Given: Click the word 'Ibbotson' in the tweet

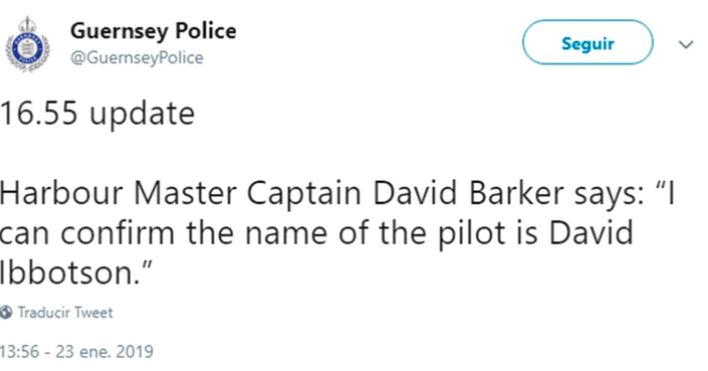Looking at the screenshot, I should coord(66,273).
